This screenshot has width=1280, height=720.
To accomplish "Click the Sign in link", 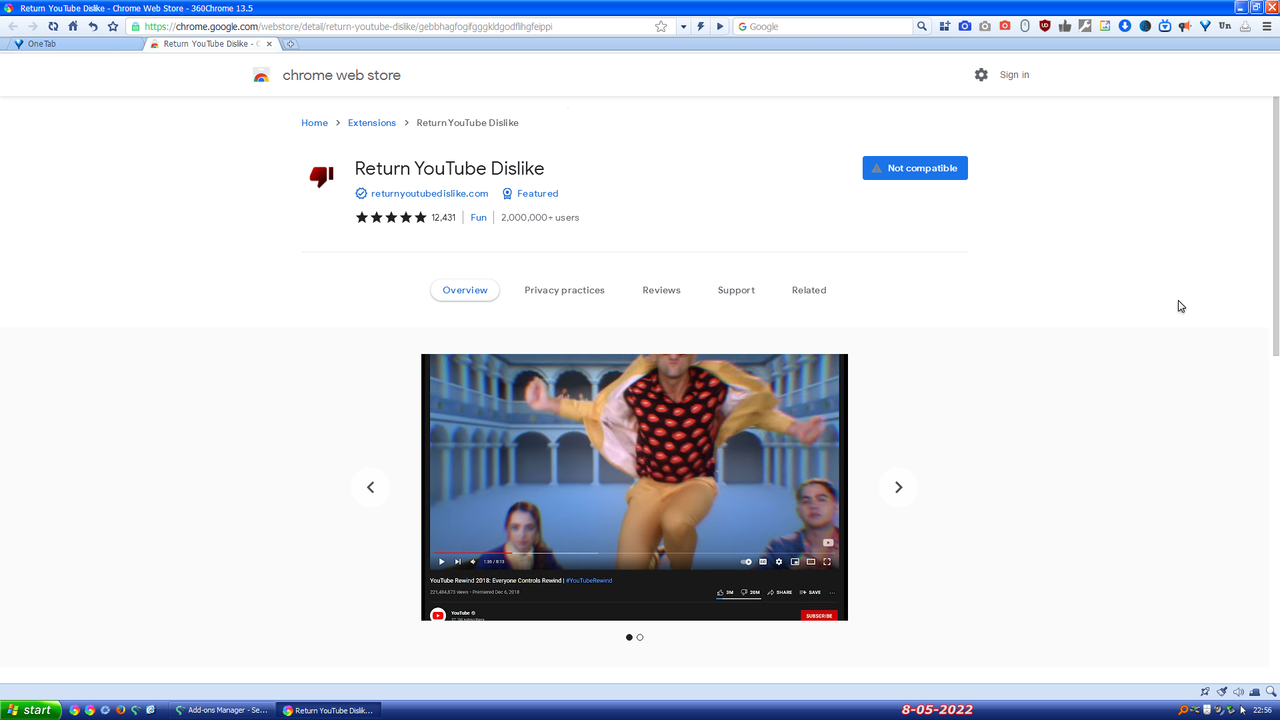I will tap(1014, 75).
